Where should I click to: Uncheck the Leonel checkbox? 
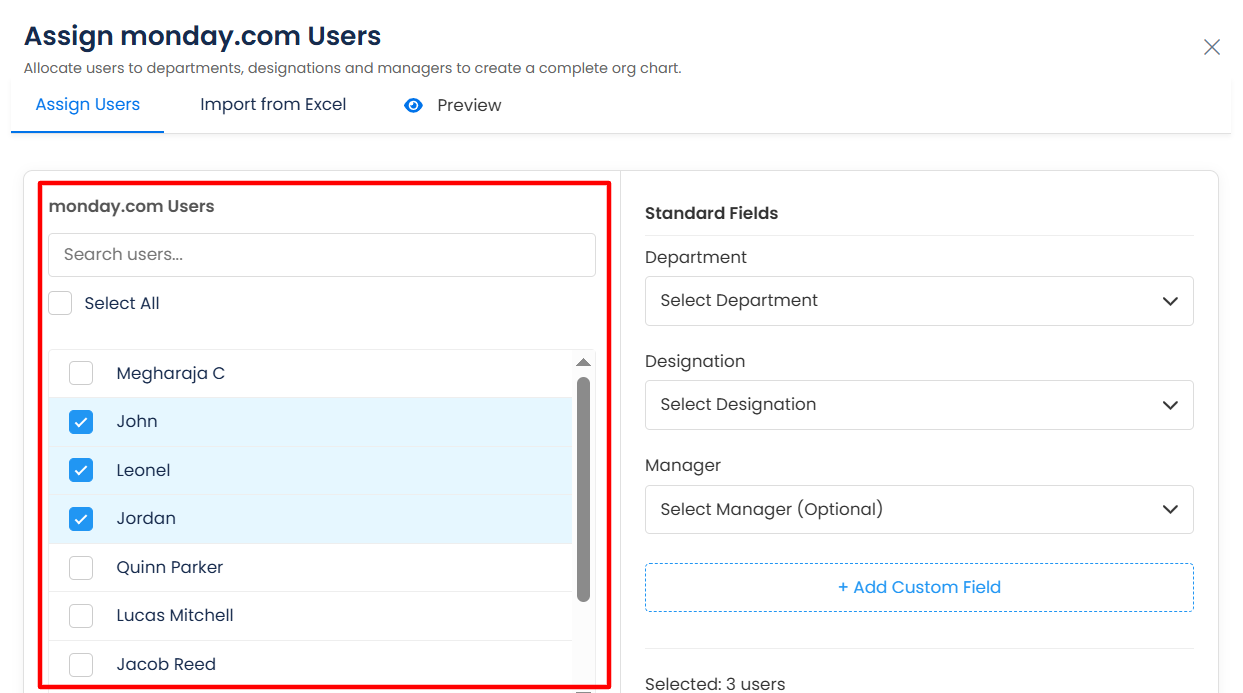click(81, 470)
